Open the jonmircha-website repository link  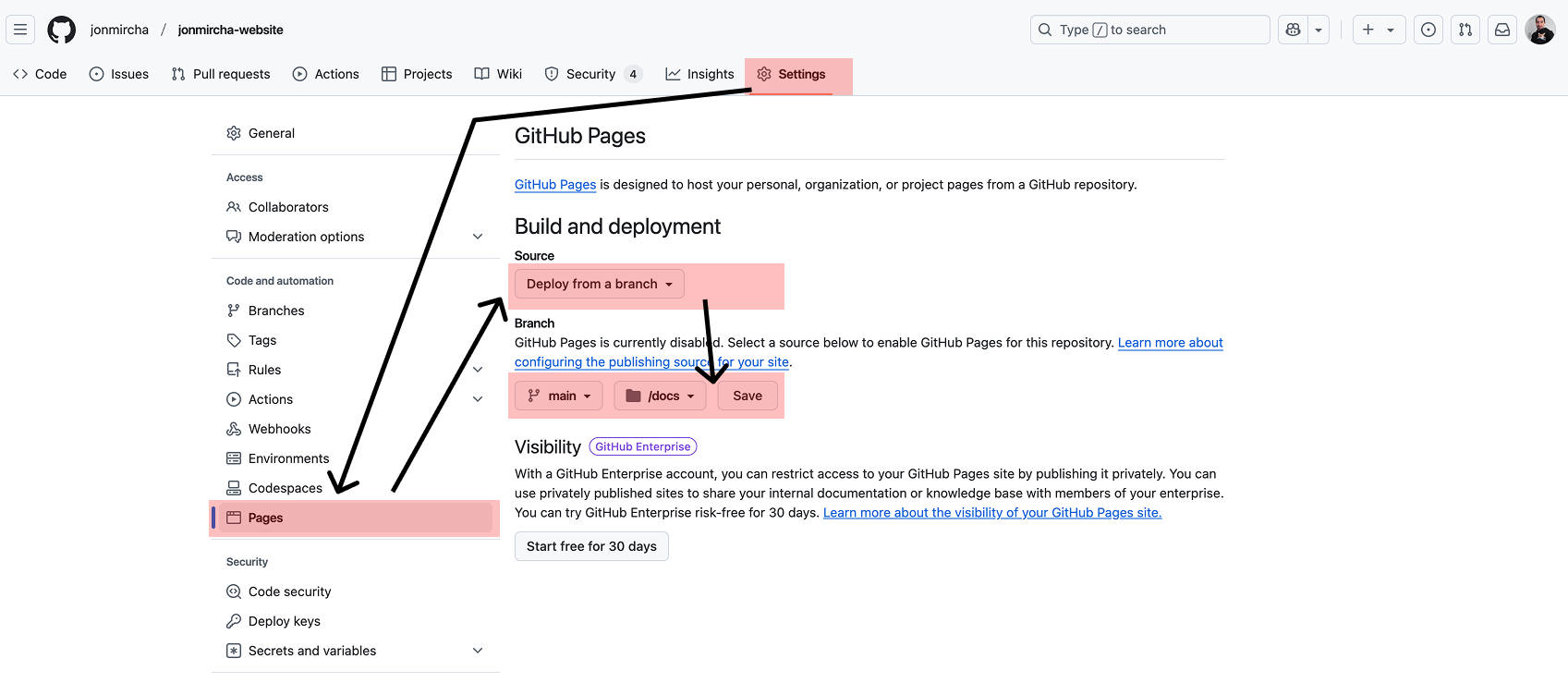point(231,30)
